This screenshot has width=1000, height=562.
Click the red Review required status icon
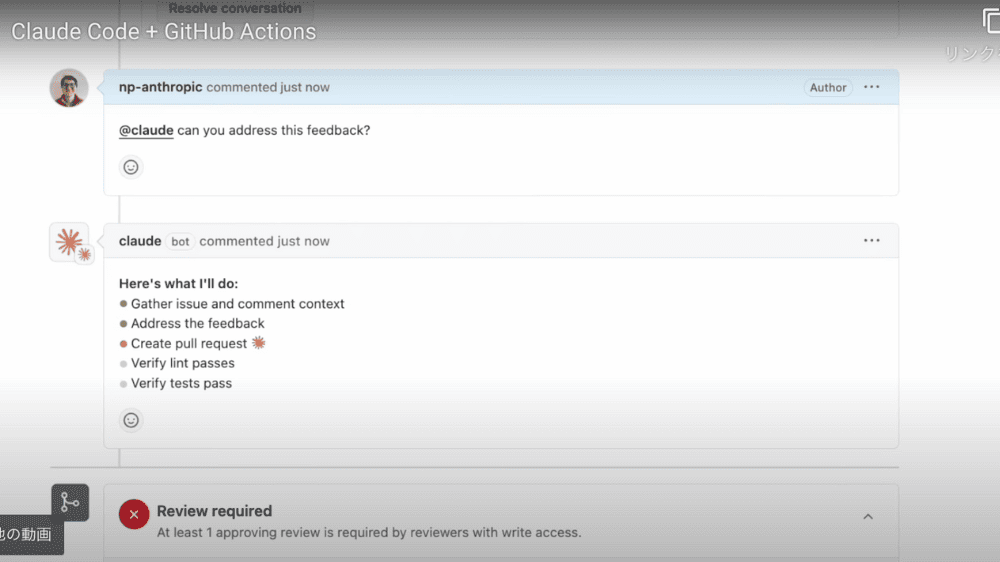point(134,514)
